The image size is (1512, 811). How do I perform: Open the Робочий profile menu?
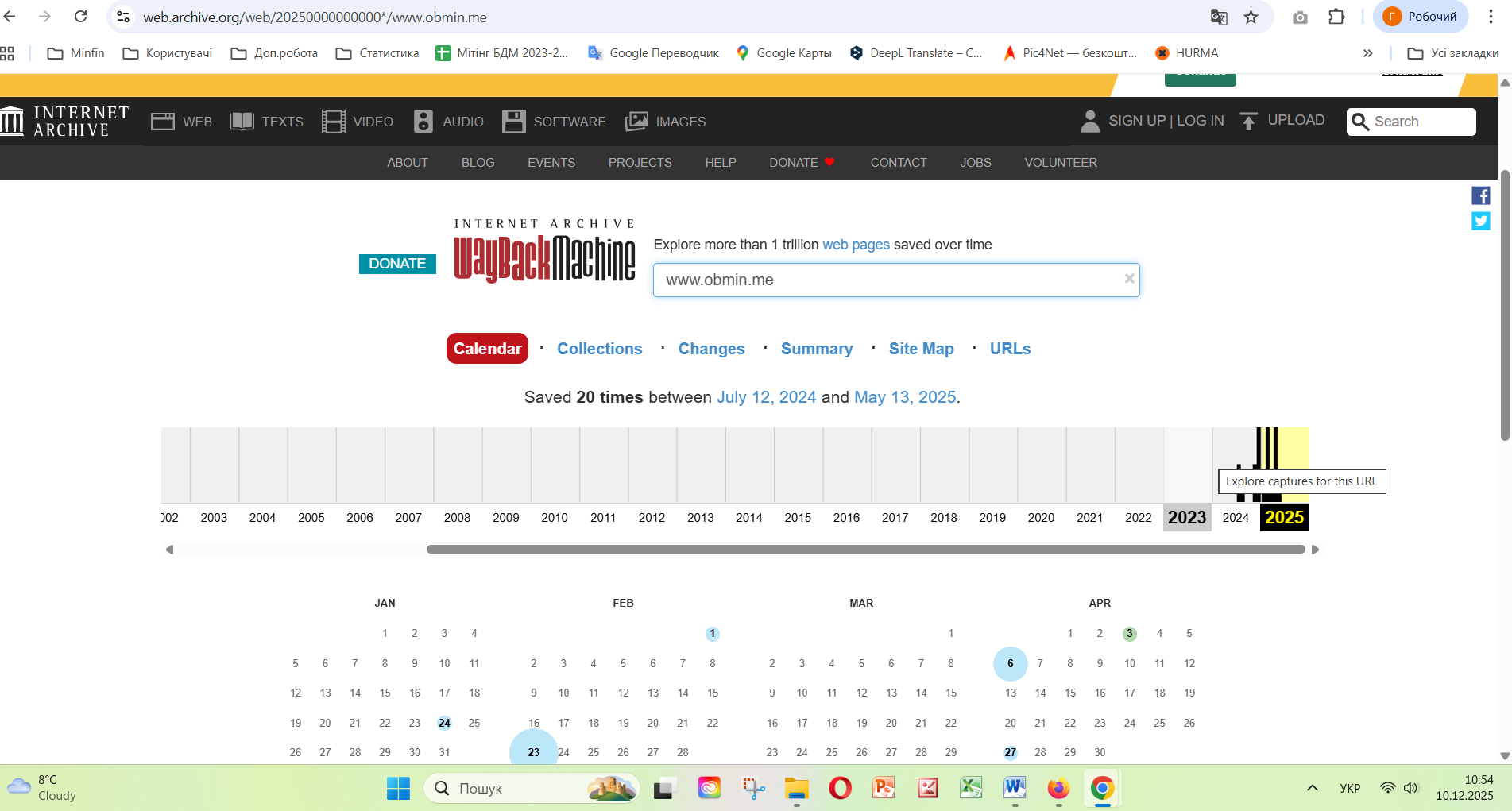[x=1420, y=17]
